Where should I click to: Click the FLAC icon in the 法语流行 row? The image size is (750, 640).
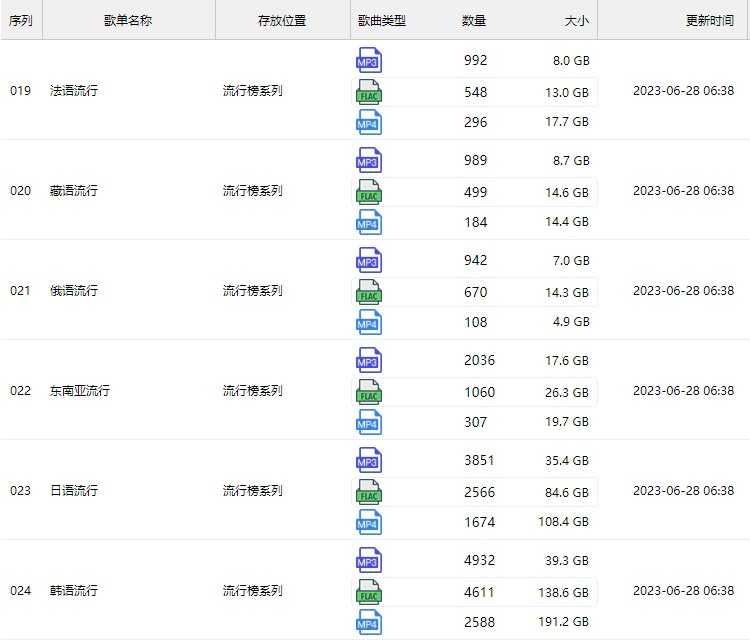point(369,92)
